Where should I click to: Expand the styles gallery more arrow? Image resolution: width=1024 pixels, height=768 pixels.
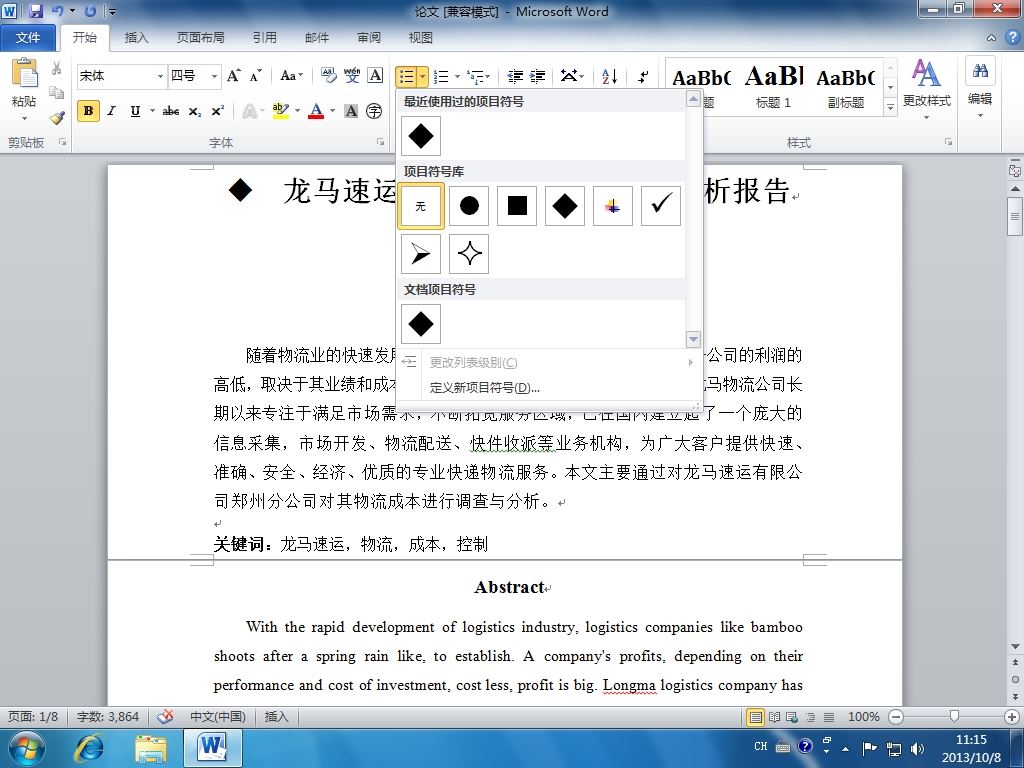pos(890,106)
